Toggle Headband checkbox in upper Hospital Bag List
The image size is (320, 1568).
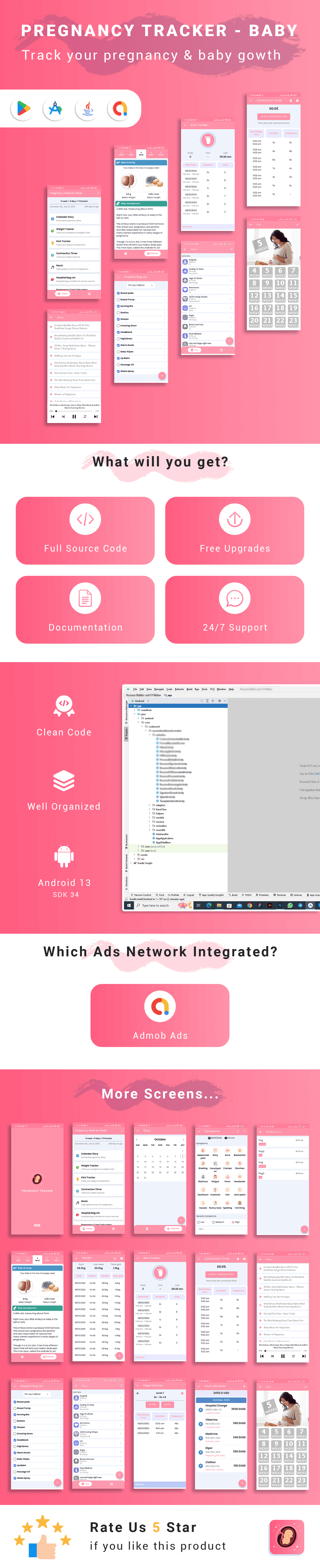[118, 332]
